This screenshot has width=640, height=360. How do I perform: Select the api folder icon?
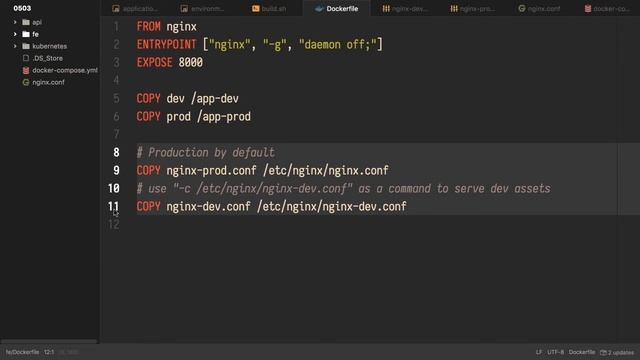pyautogui.click(x=26, y=22)
